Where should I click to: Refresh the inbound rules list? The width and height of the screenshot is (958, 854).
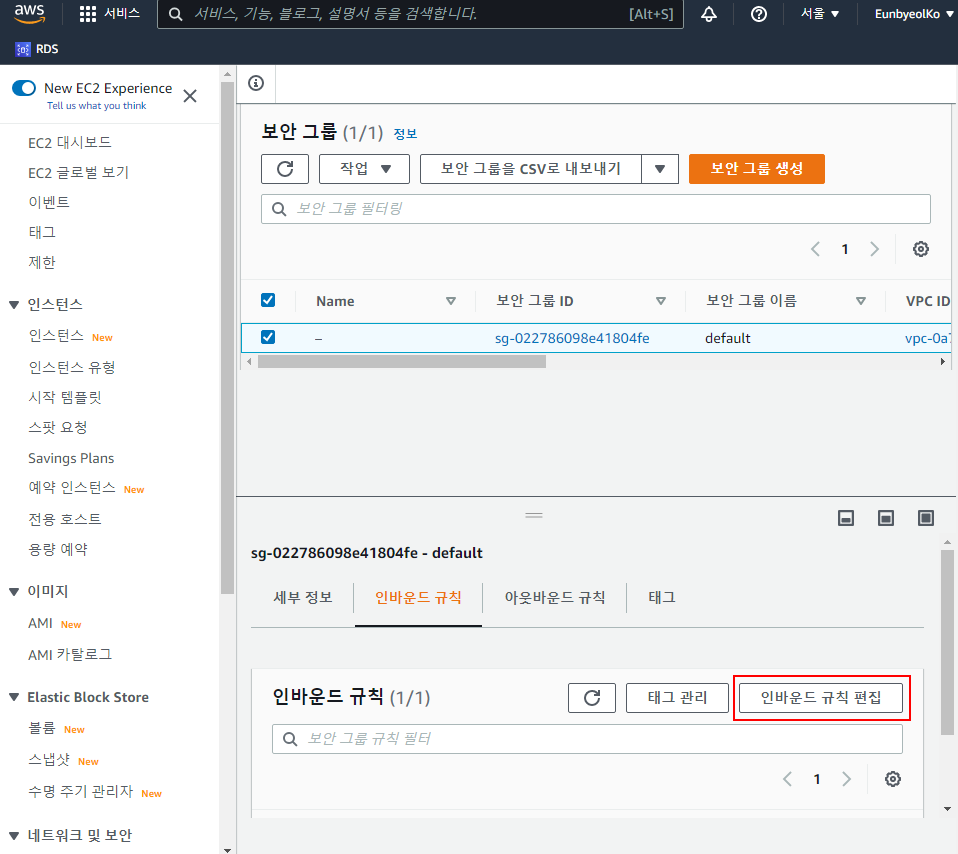tap(591, 698)
